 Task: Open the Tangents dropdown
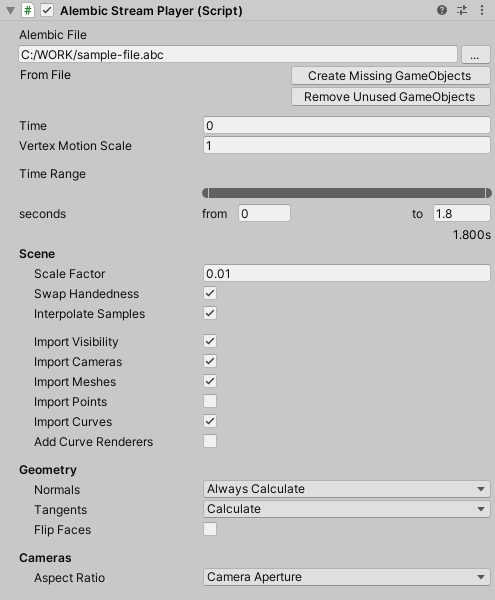point(347,509)
